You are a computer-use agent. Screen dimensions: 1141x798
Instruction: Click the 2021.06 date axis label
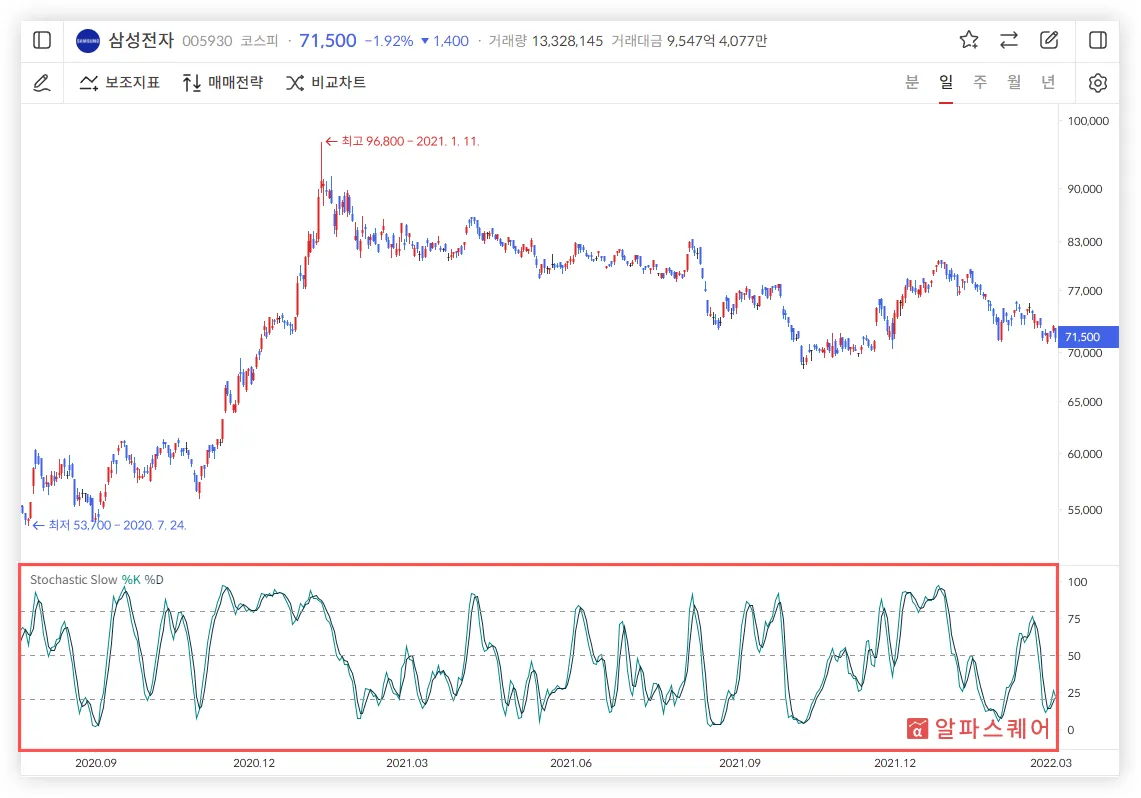(x=571, y=763)
